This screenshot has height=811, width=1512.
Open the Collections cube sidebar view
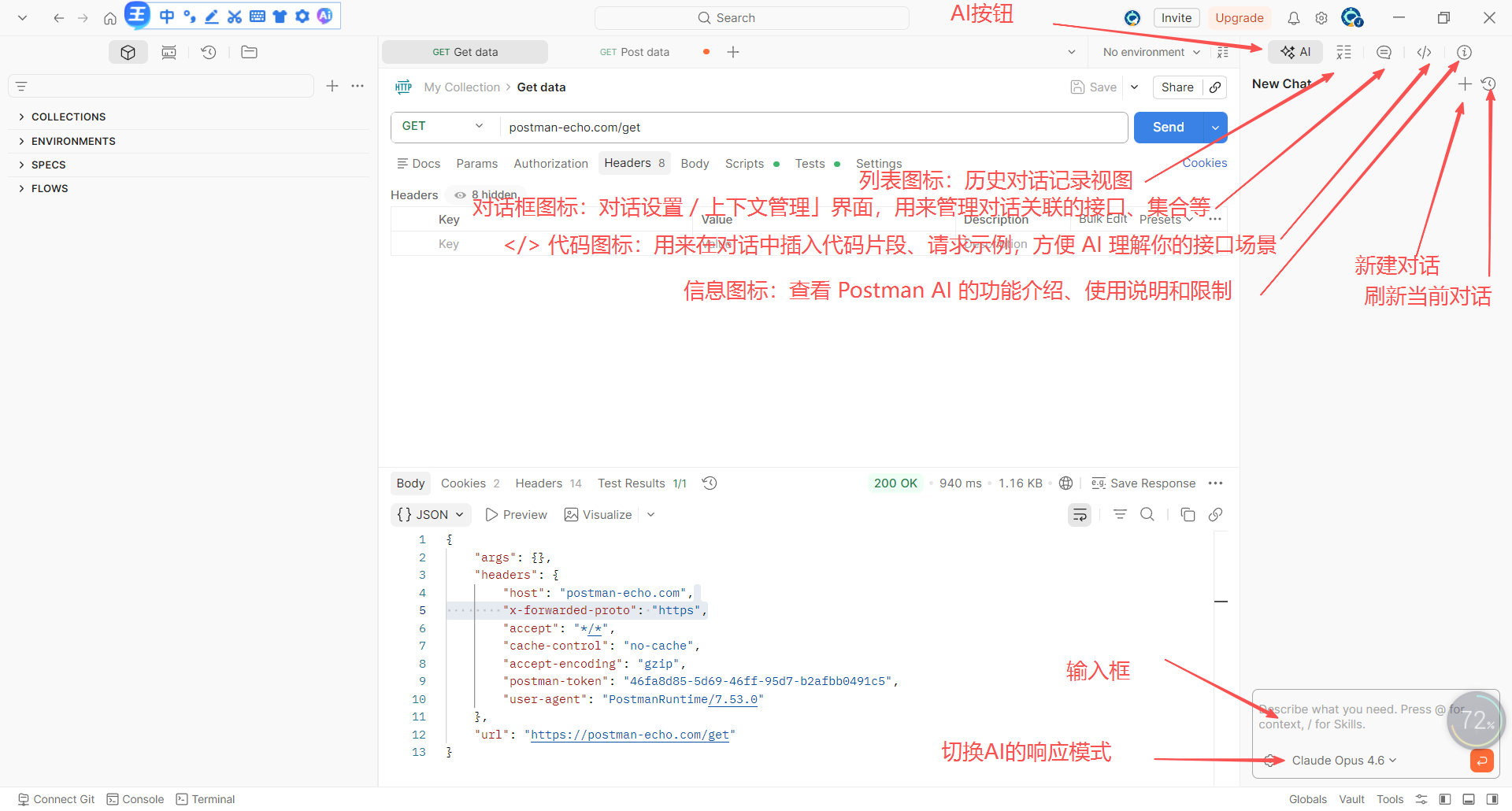[128, 52]
